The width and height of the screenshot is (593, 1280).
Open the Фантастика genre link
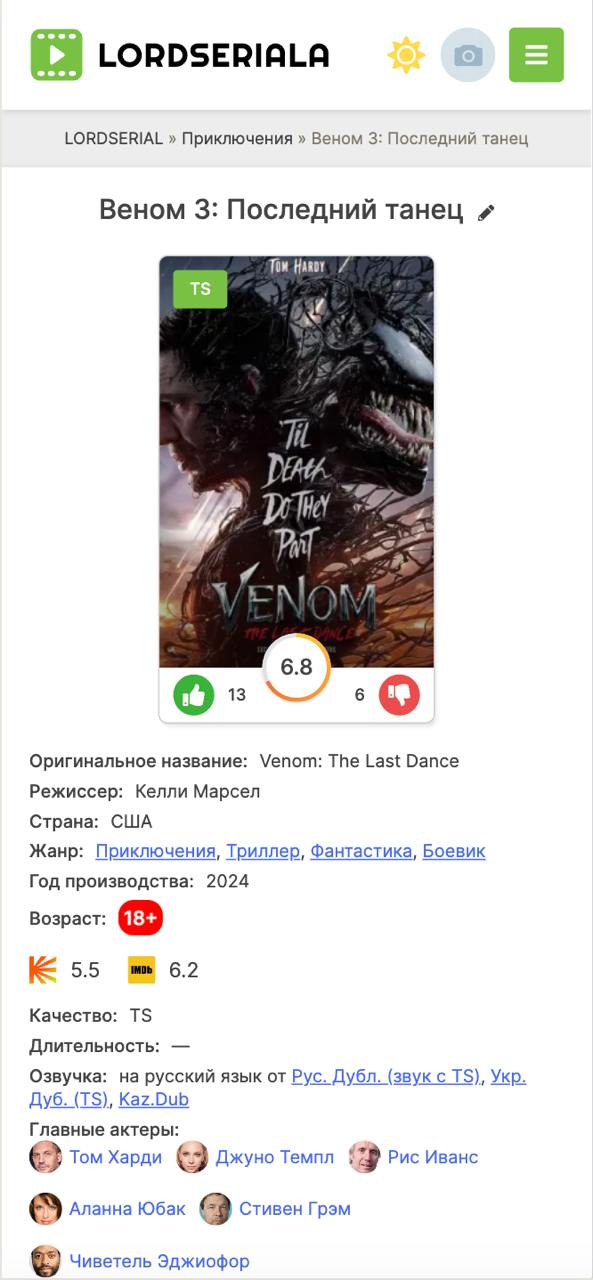pyautogui.click(x=361, y=851)
